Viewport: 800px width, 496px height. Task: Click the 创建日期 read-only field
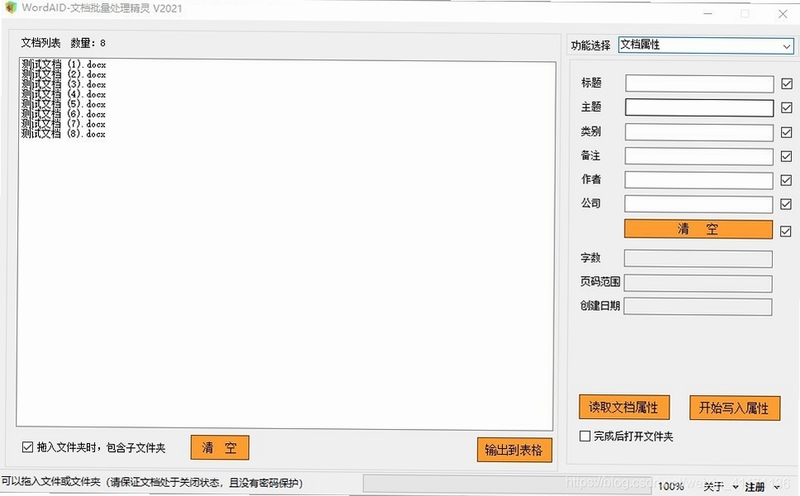point(698,307)
